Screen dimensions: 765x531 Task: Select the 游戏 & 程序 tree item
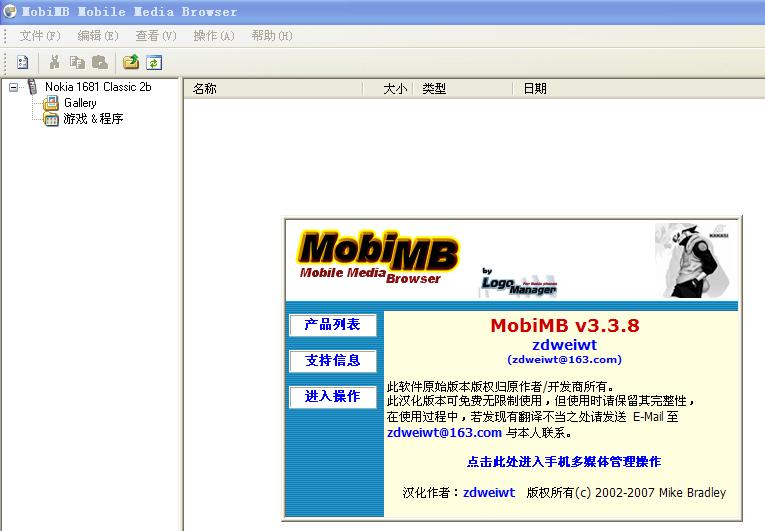point(93,119)
